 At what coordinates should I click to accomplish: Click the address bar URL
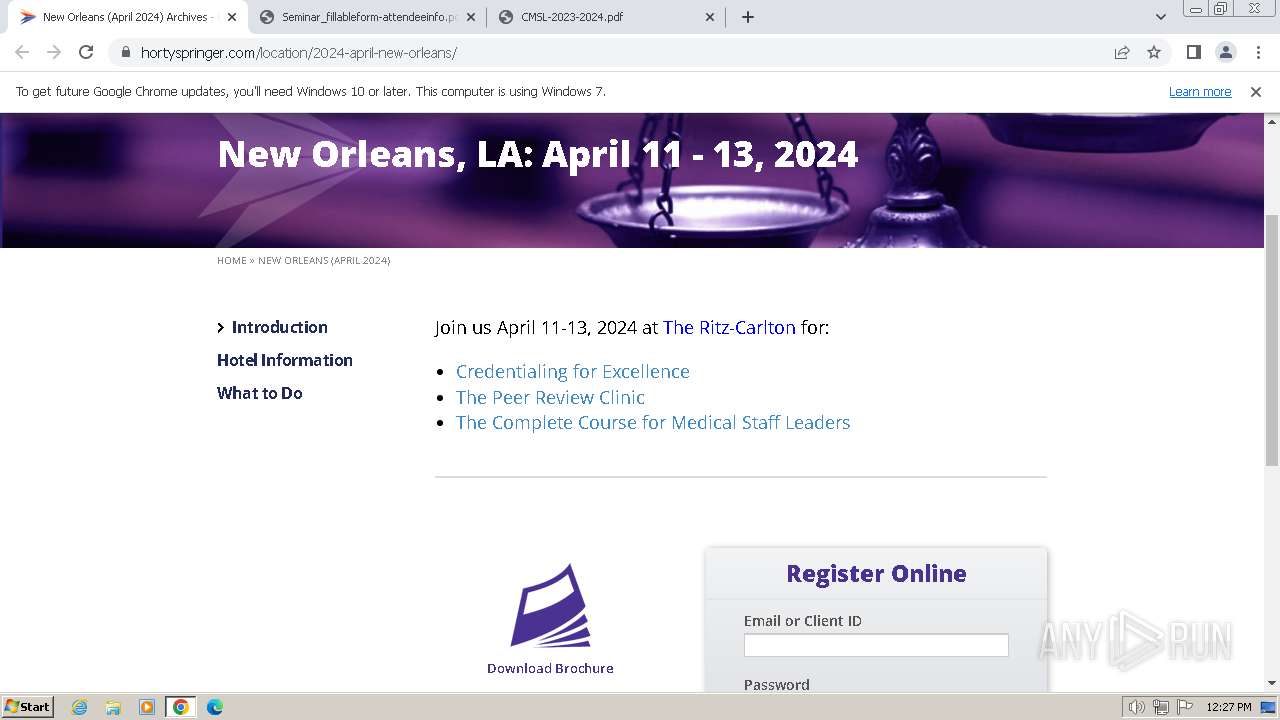(298, 53)
